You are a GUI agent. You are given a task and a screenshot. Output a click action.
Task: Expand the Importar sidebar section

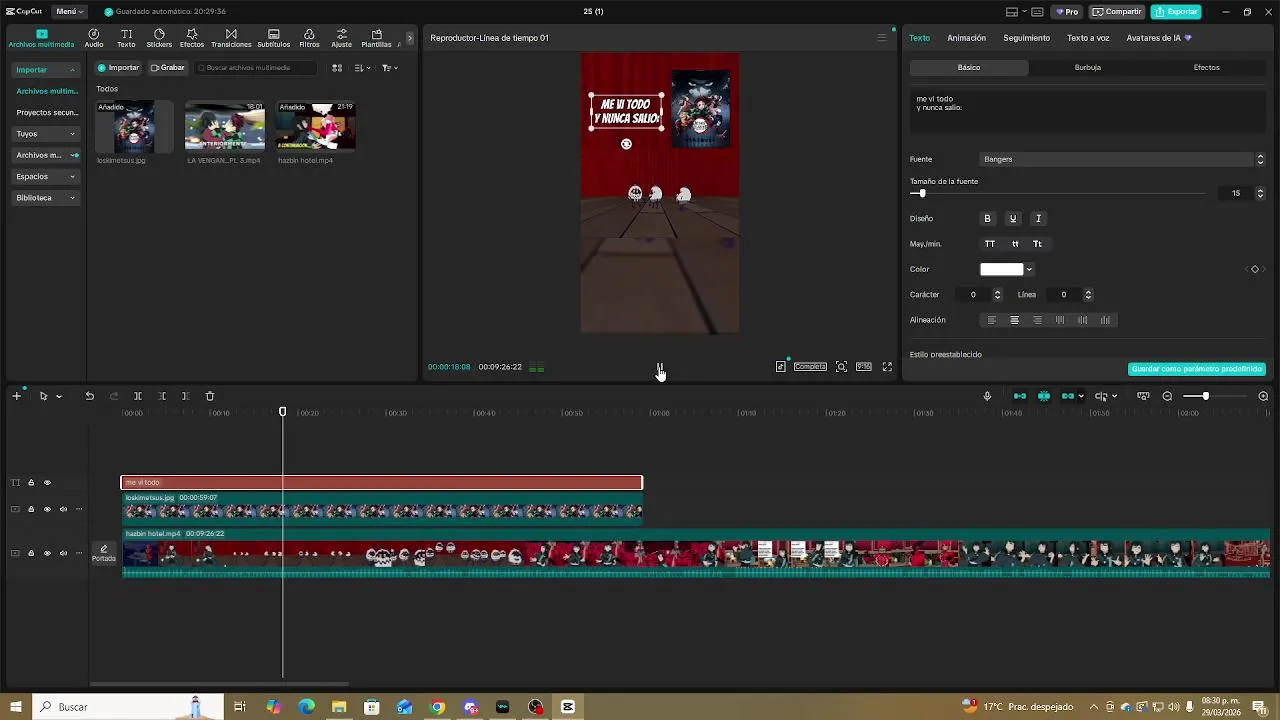[46, 70]
